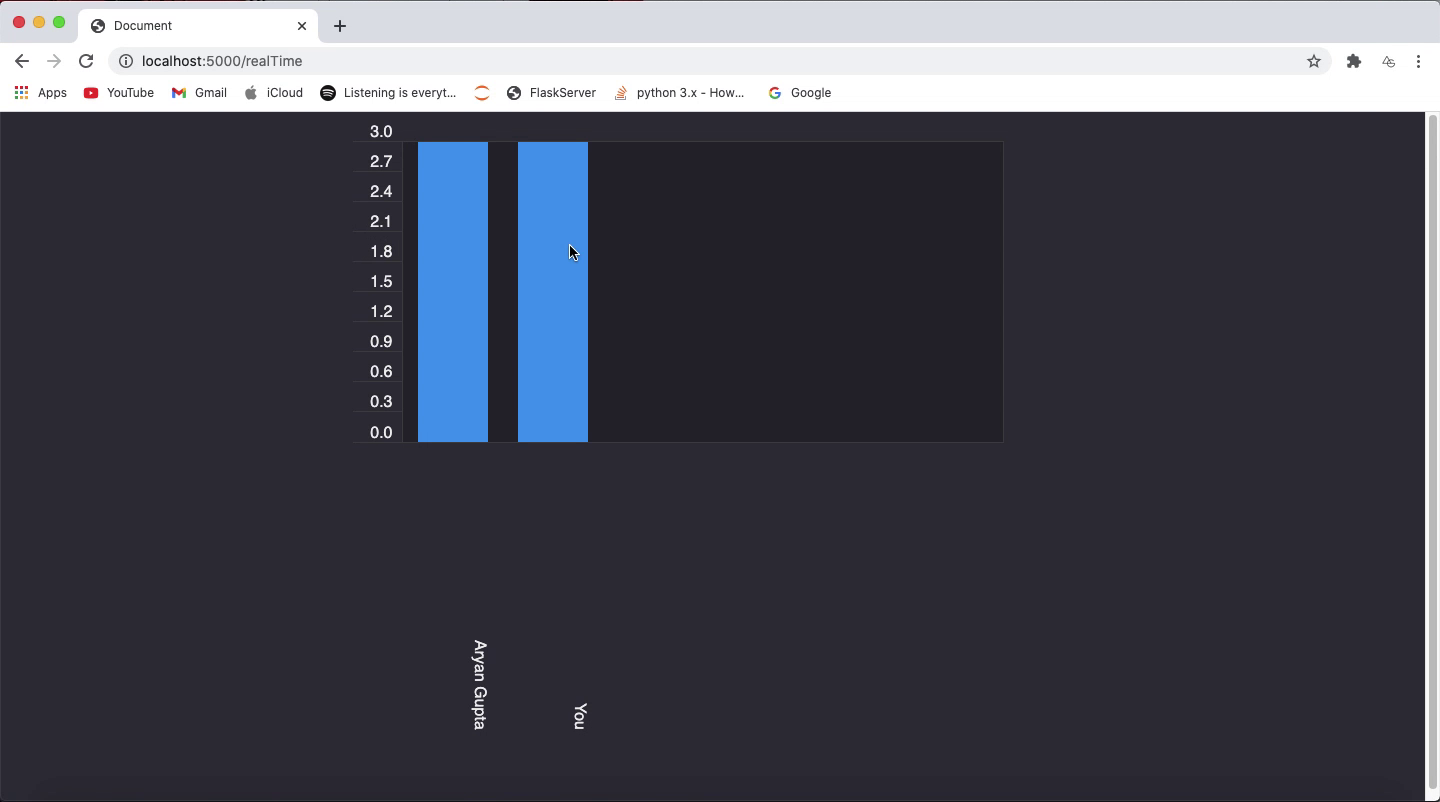The width and height of the screenshot is (1440, 802).
Task: Open the Extensions puzzle-piece menu
Action: 1354,61
